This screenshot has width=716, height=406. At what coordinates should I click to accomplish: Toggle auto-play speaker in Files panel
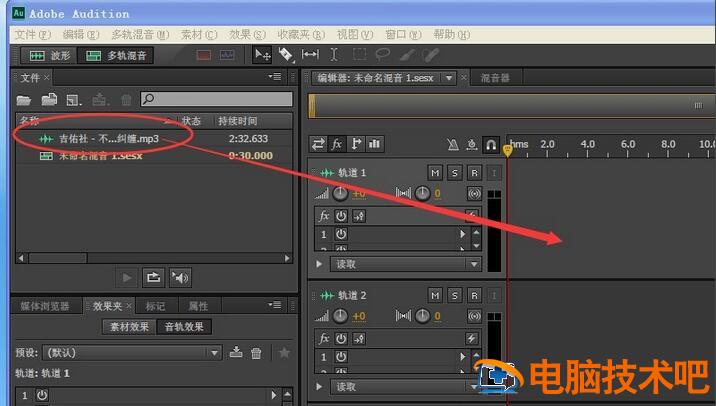pos(180,278)
